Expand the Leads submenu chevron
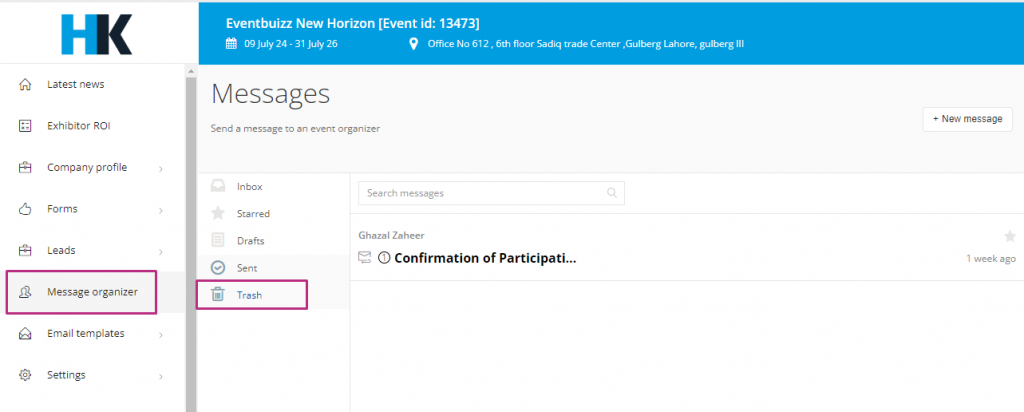 [x=161, y=251]
